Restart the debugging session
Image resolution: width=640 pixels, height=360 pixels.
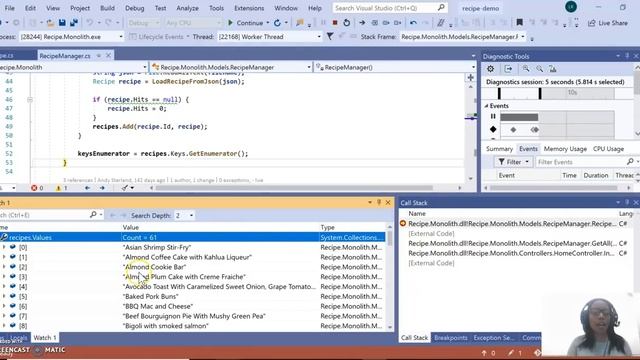347,23
